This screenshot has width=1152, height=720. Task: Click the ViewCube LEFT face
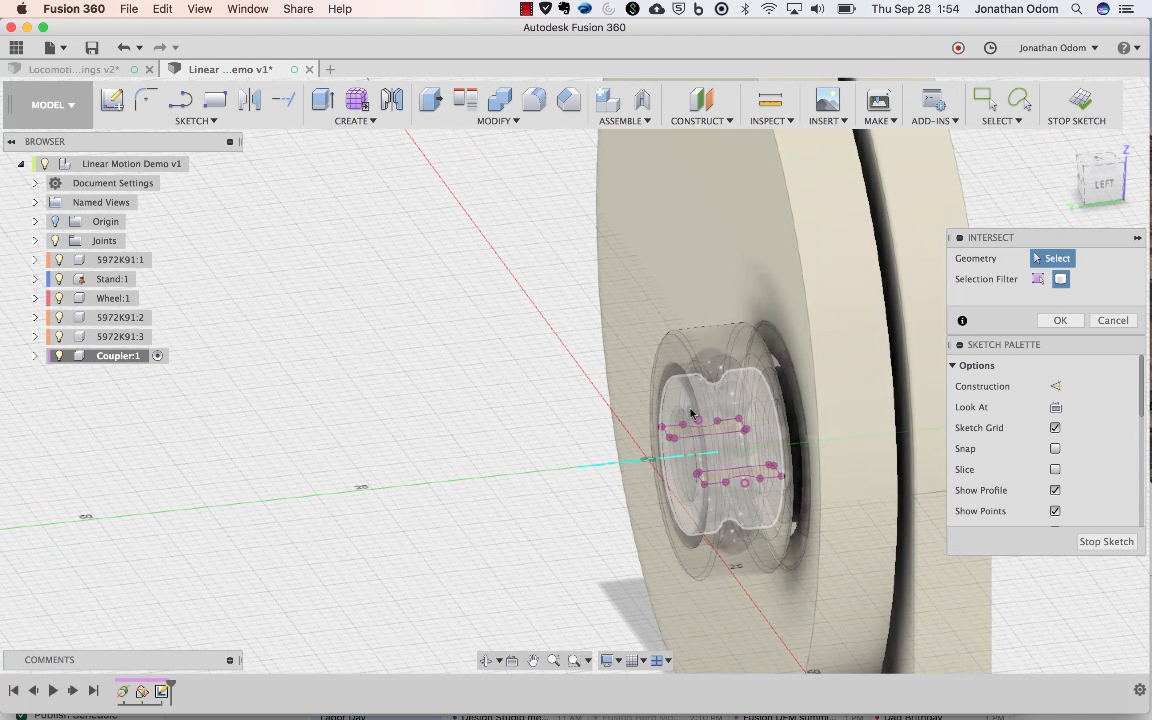(1103, 184)
